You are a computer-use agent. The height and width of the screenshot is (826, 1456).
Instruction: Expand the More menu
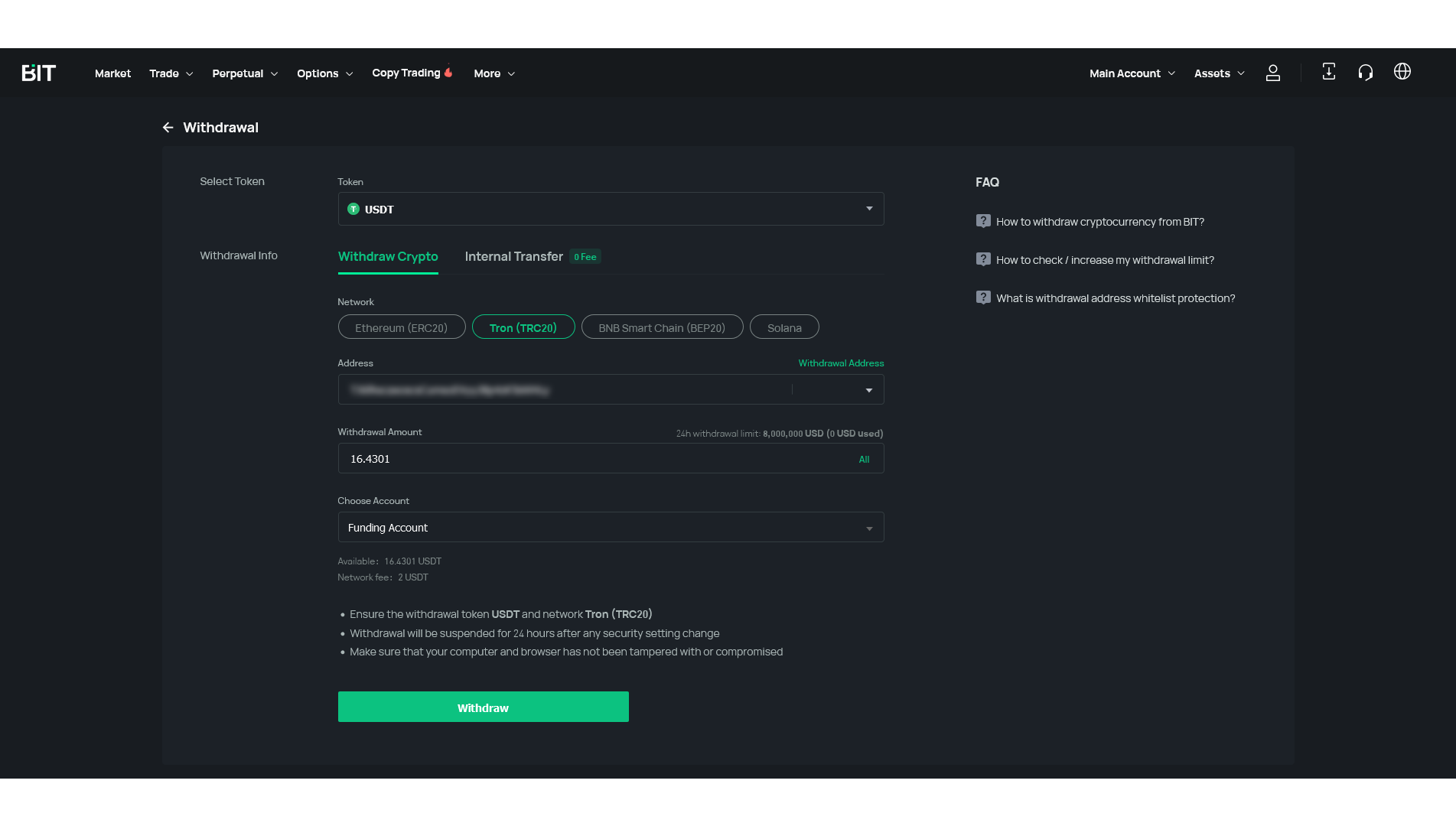[494, 73]
